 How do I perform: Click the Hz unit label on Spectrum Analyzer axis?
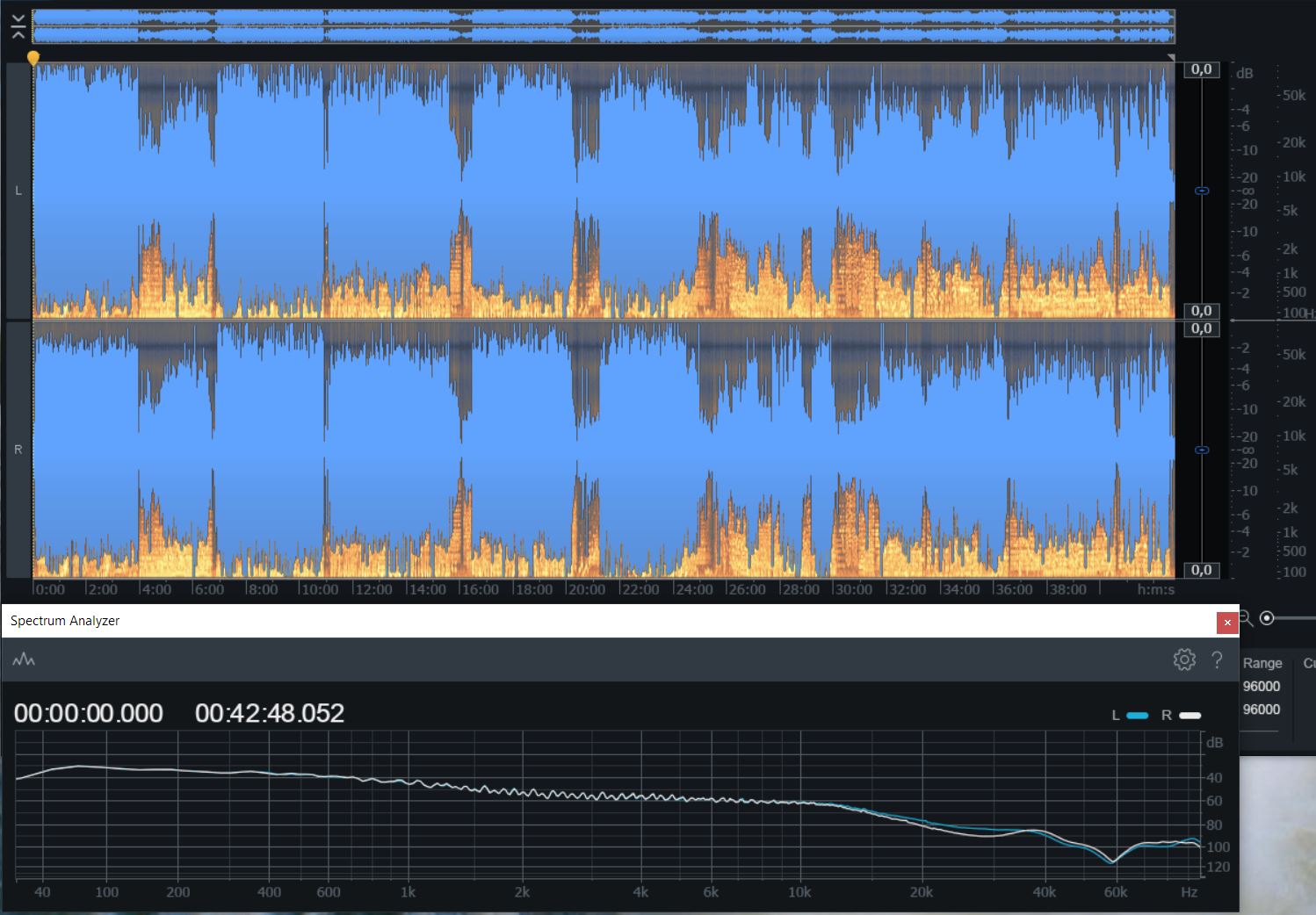tap(1189, 892)
